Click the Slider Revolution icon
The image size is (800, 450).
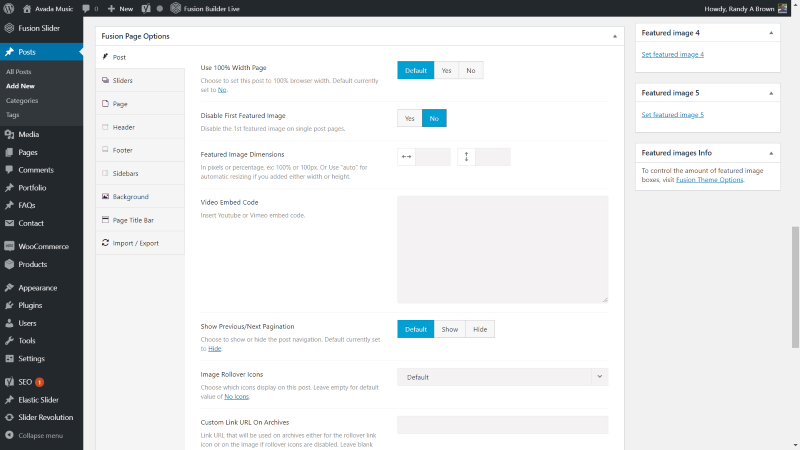(9, 417)
